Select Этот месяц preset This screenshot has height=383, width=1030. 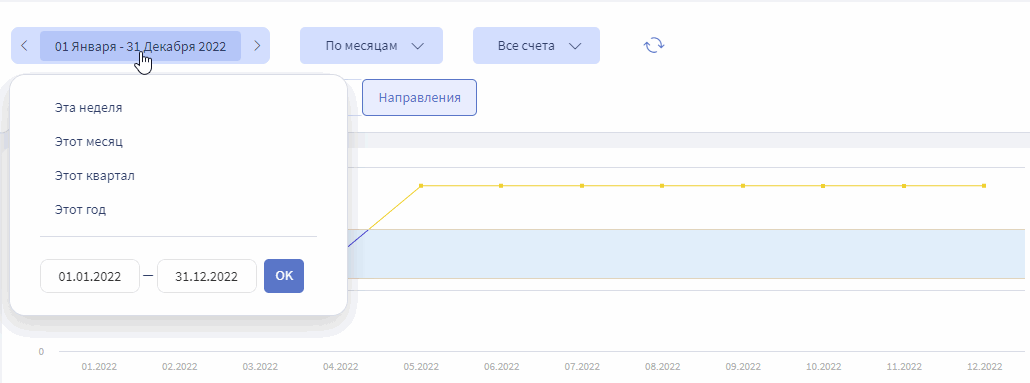[x=89, y=142]
